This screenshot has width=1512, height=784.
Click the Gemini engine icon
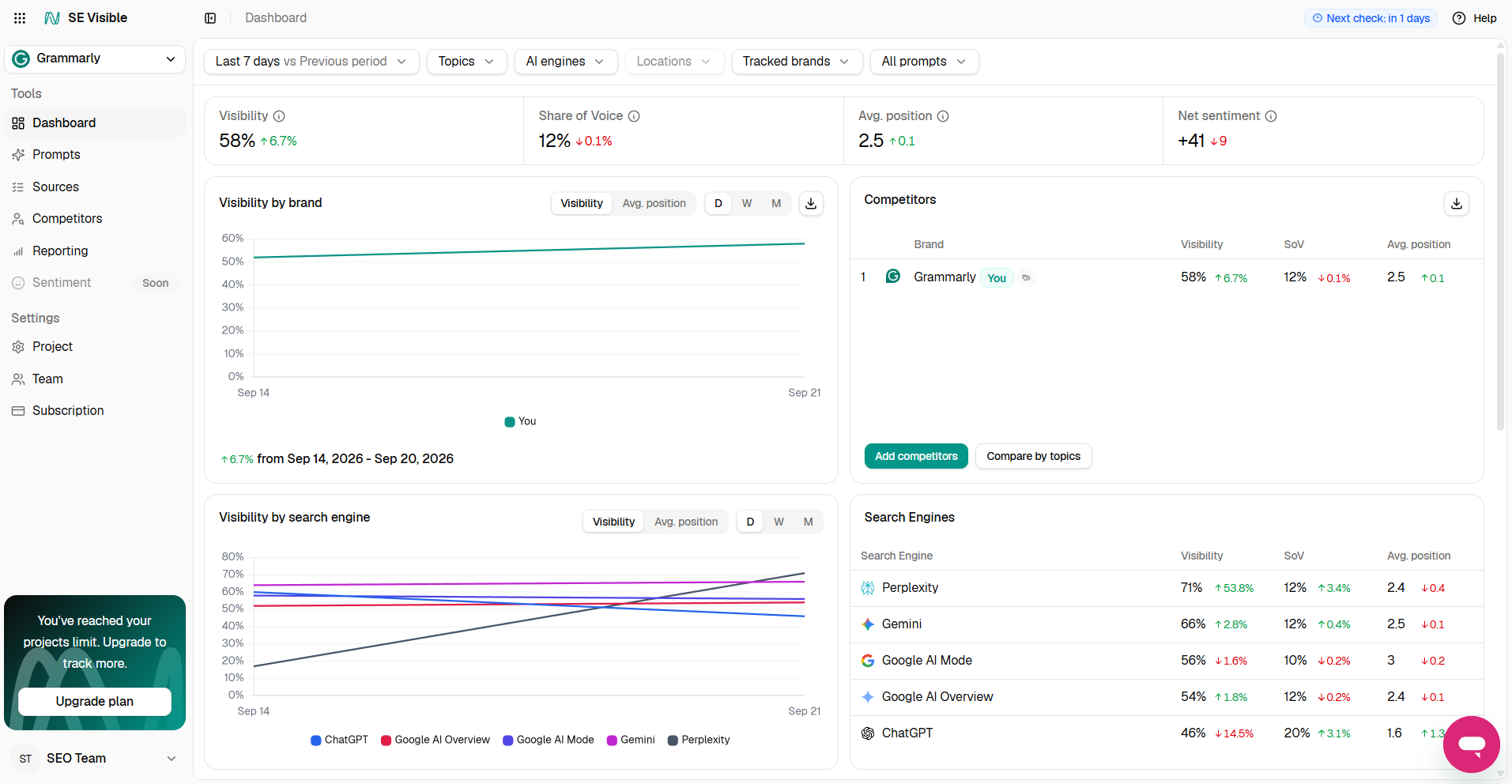868,624
